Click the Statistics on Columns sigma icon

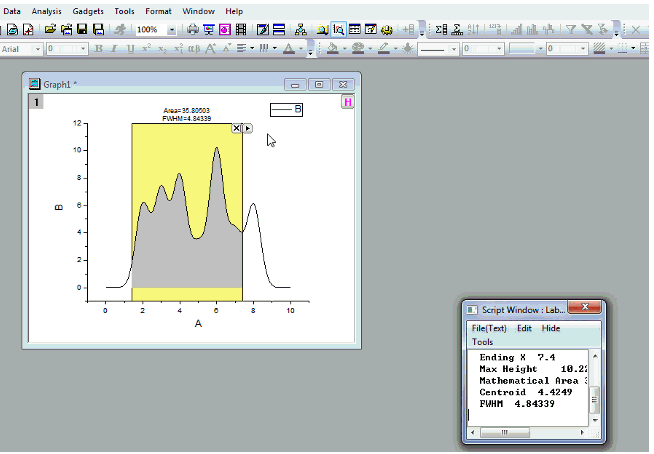pos(441,30)
